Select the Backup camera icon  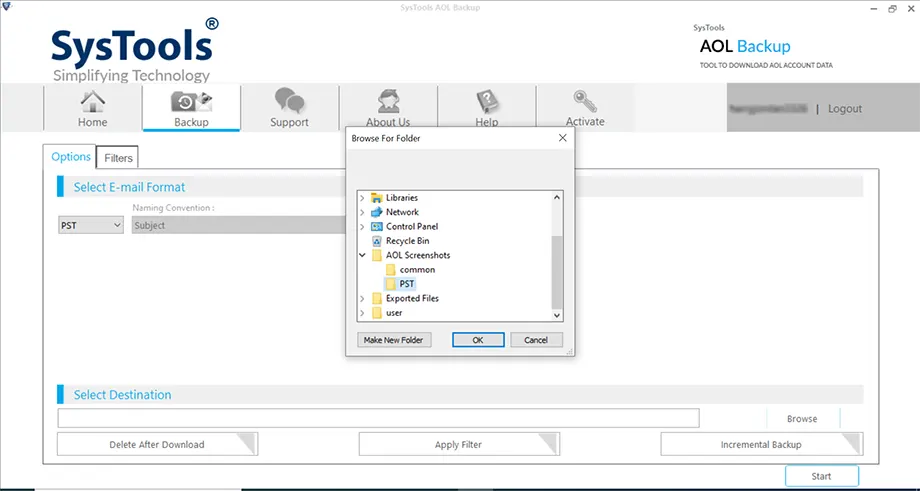(191, 102)
